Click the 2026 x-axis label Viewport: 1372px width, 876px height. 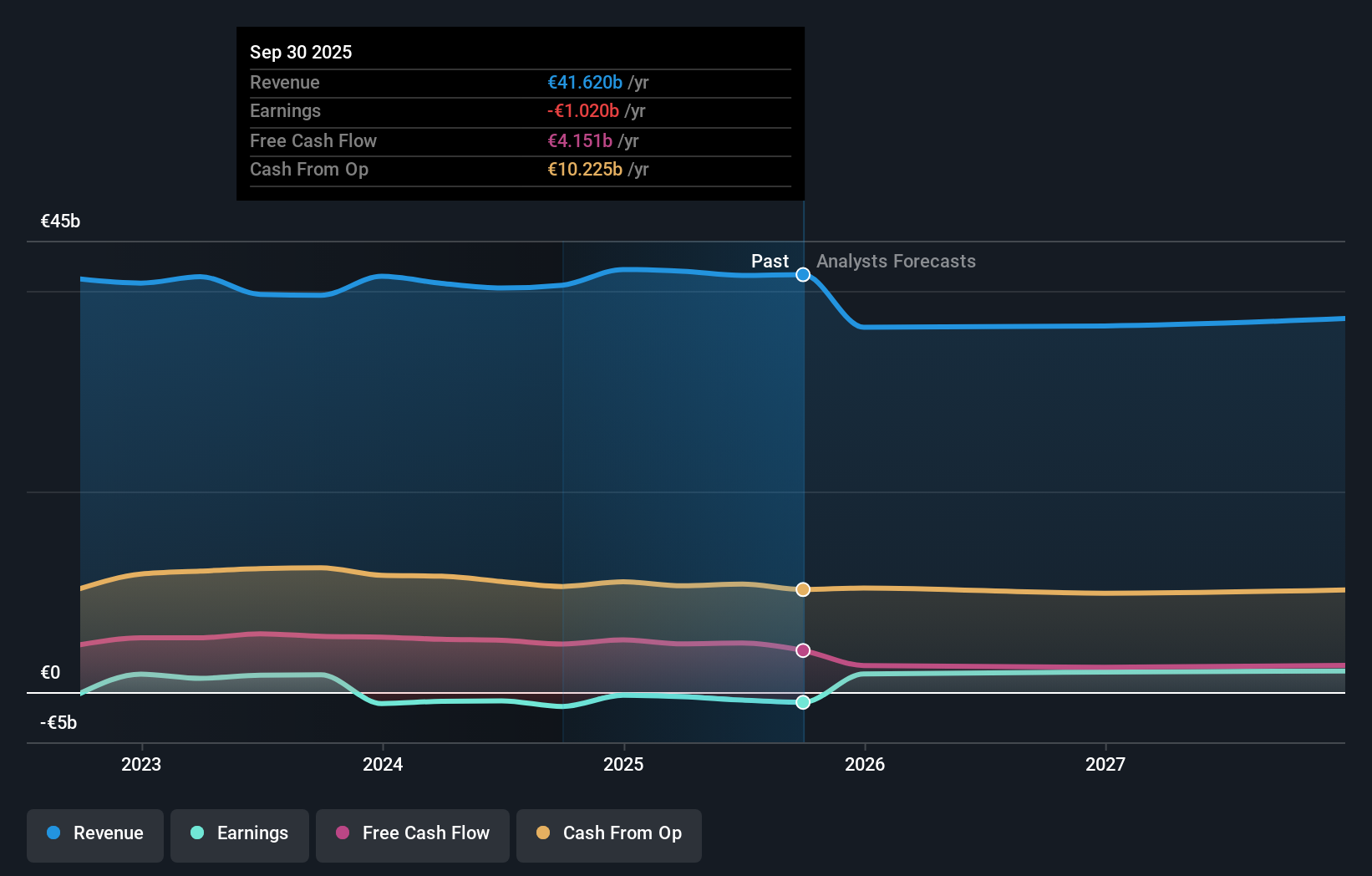click(865, 764)
